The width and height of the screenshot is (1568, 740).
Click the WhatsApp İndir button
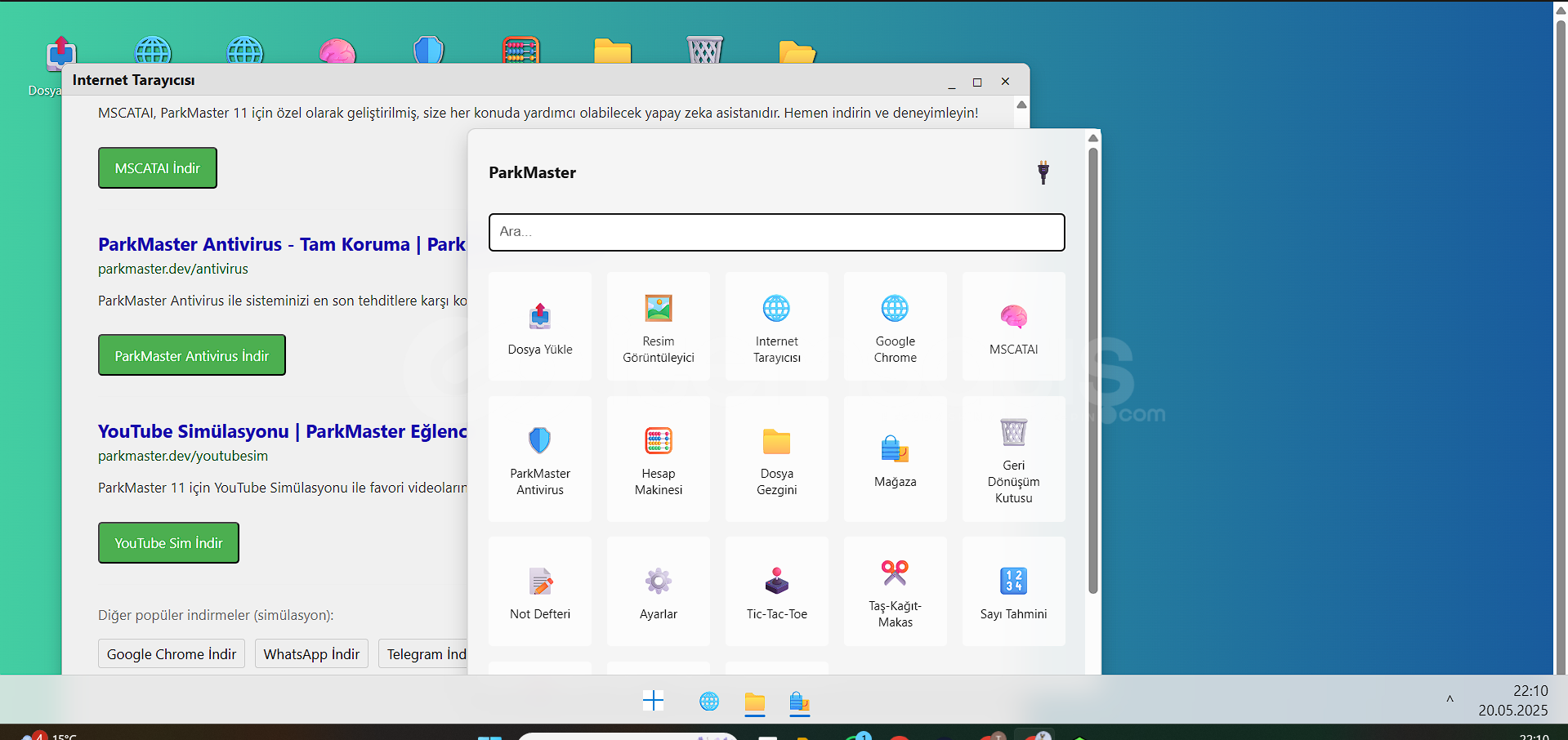pyautogui.click(x=312, y=654)
